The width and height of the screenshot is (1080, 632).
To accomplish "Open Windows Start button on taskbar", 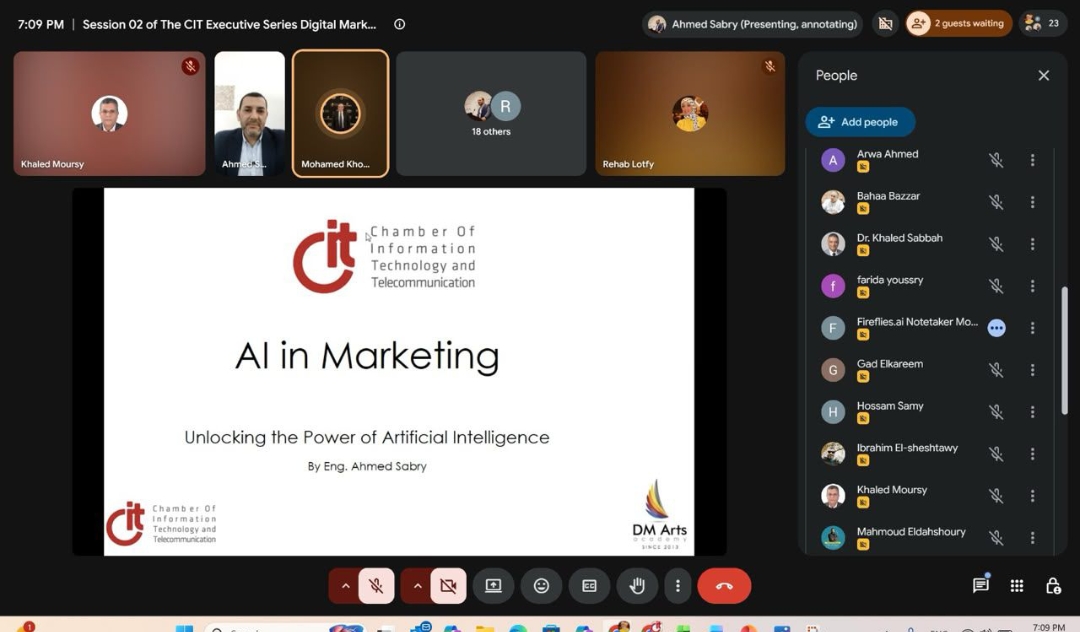I will [x=184, y=628].
